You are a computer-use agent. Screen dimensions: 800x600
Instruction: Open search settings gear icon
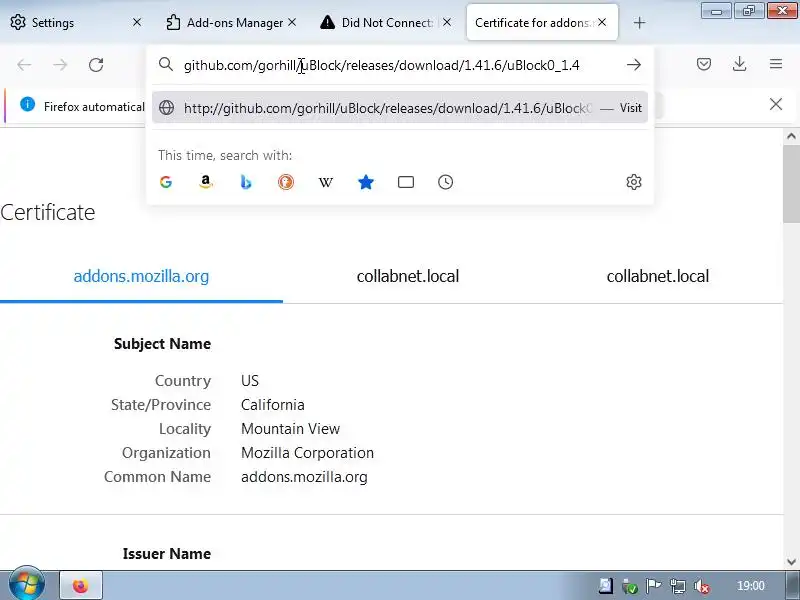point(634,182)
